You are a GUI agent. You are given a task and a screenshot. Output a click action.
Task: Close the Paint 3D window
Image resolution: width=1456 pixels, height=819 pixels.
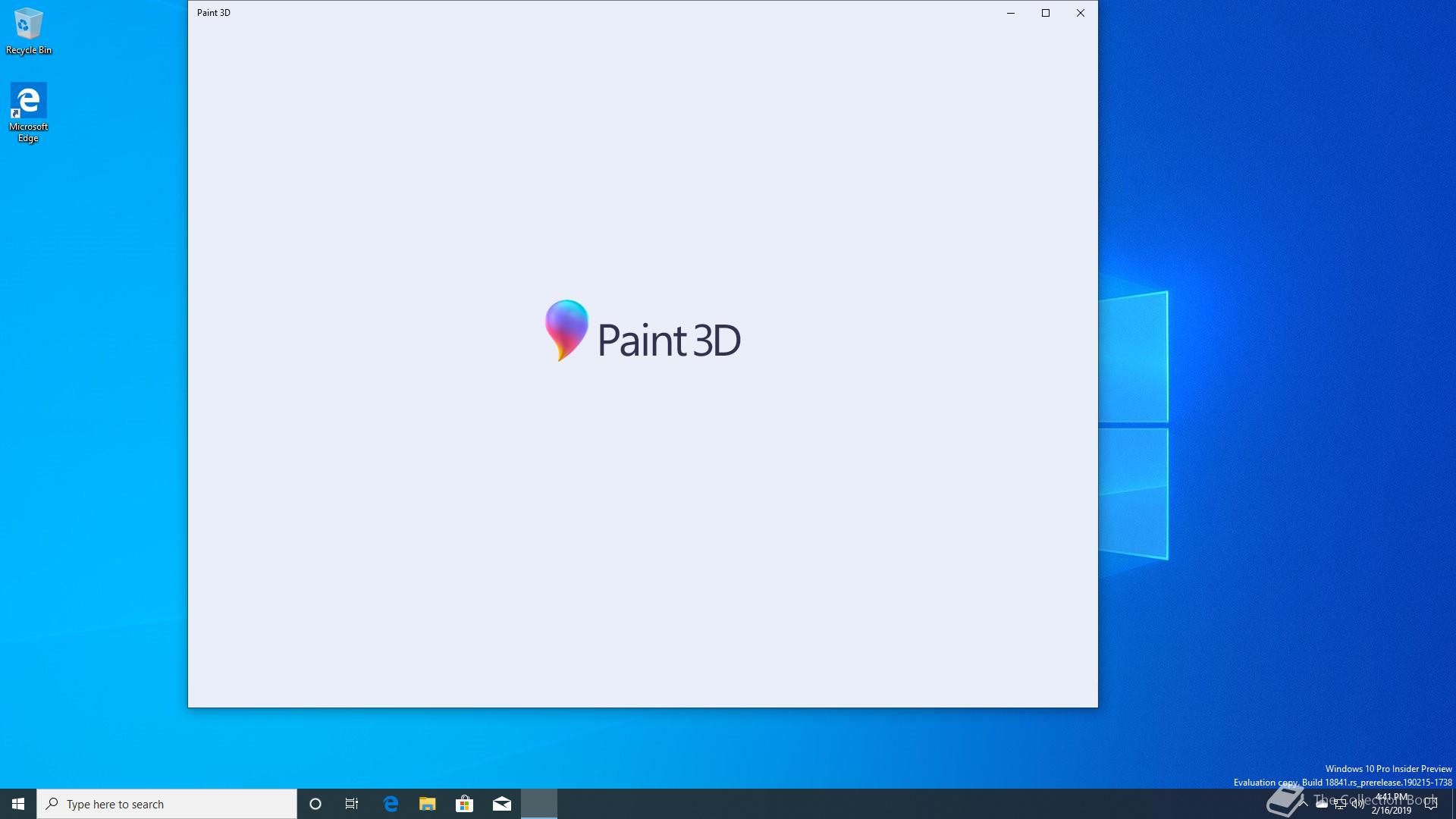1081,13
